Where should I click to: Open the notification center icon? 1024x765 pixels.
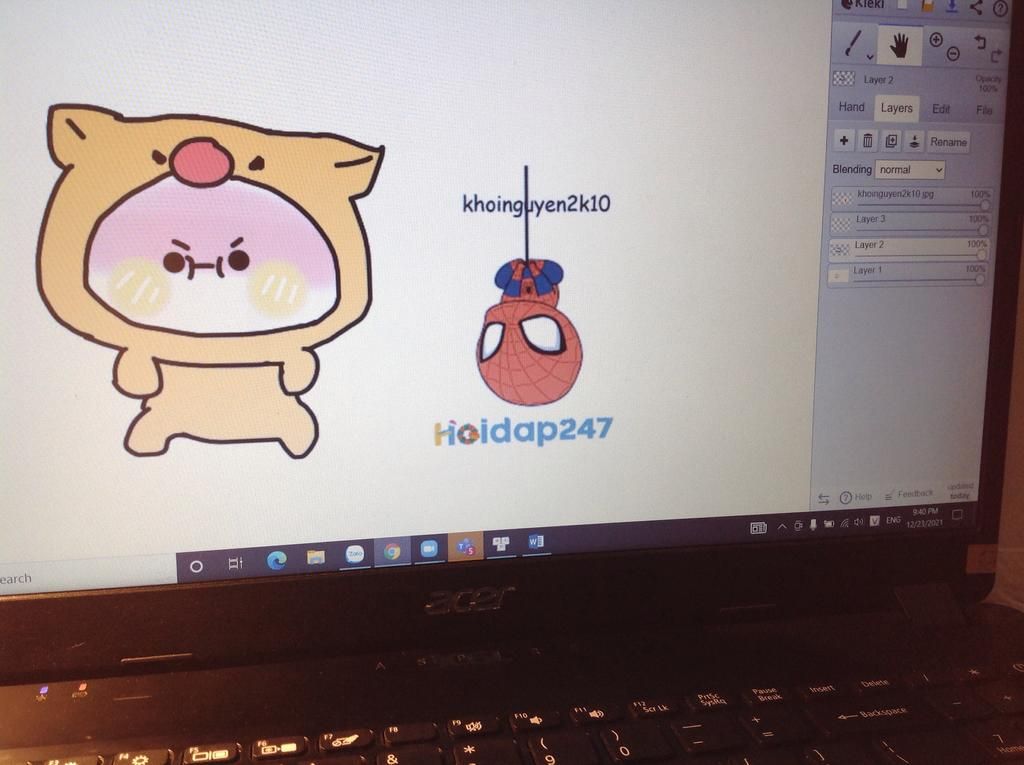(957, 515)
